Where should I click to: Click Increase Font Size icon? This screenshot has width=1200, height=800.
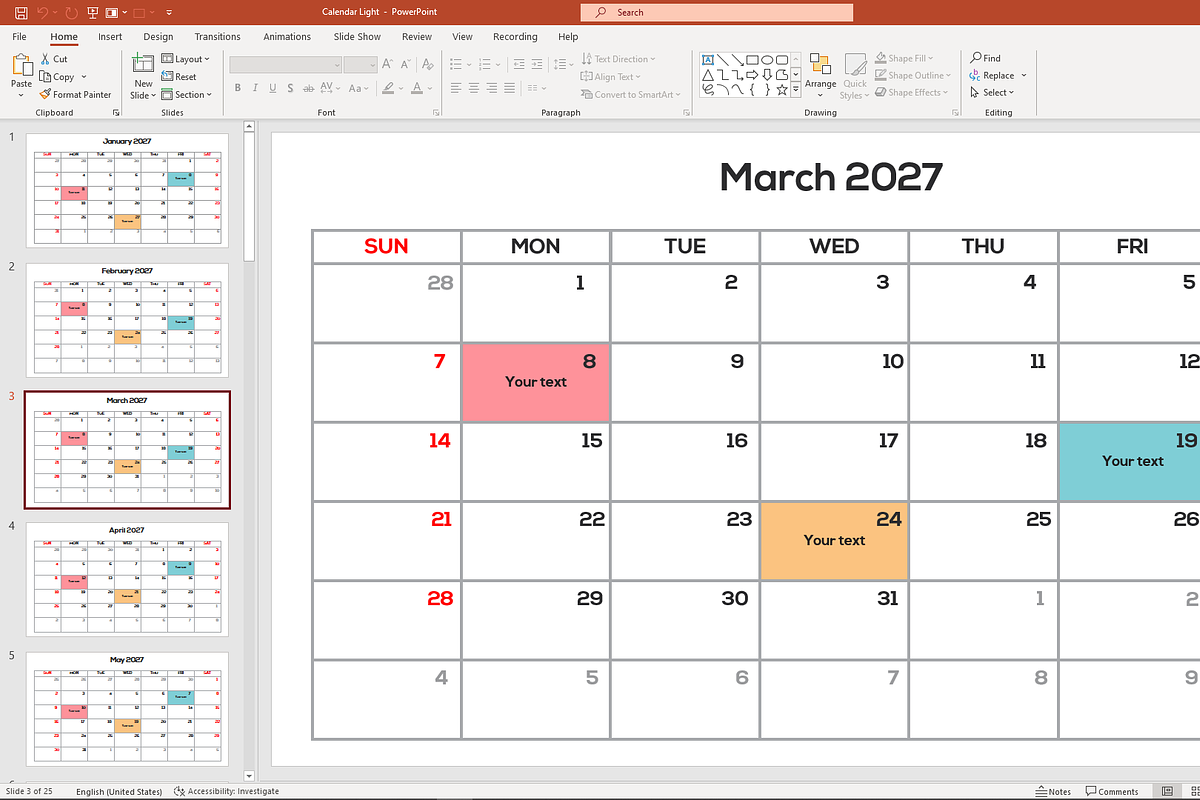[387, 63]
